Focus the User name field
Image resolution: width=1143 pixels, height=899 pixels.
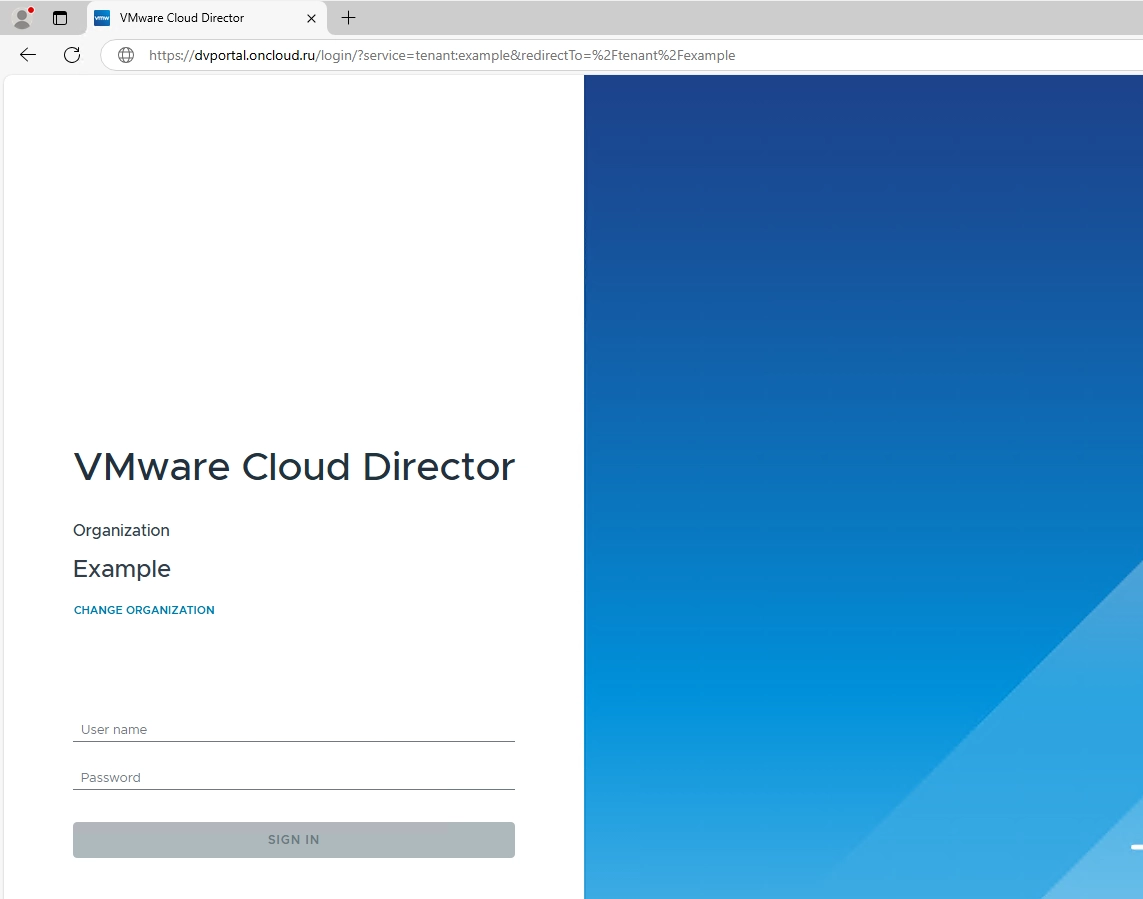click(x=294, y=729)
